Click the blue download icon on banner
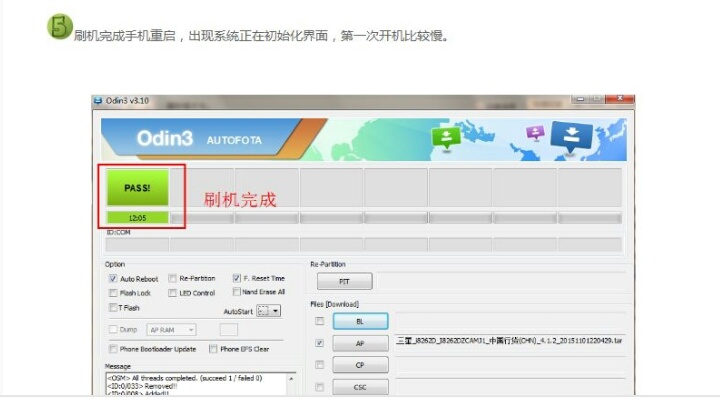This screenshot has height=402, width=720. (x=571, y=136)
